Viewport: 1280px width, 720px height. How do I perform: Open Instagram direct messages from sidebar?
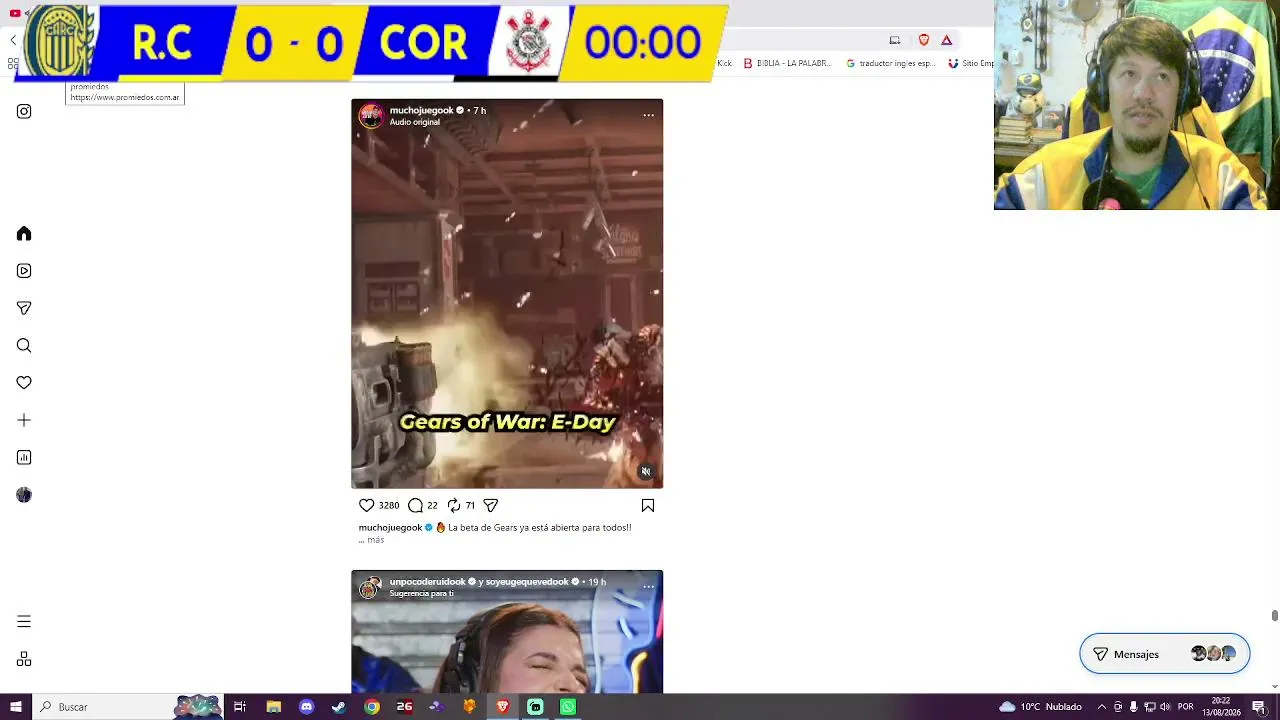pyautogui.click(x=24, y=308)
